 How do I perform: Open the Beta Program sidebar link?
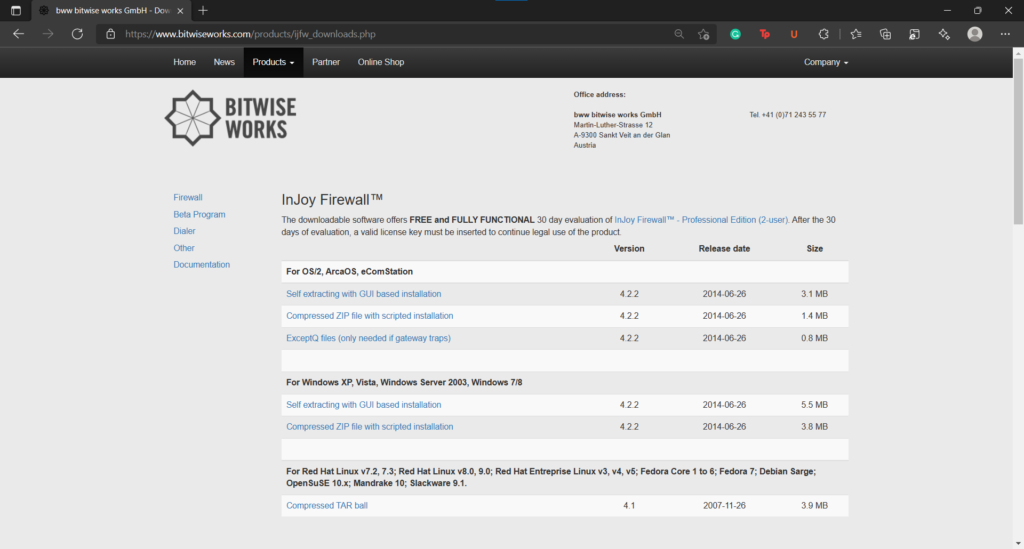(x=199, y=214)
